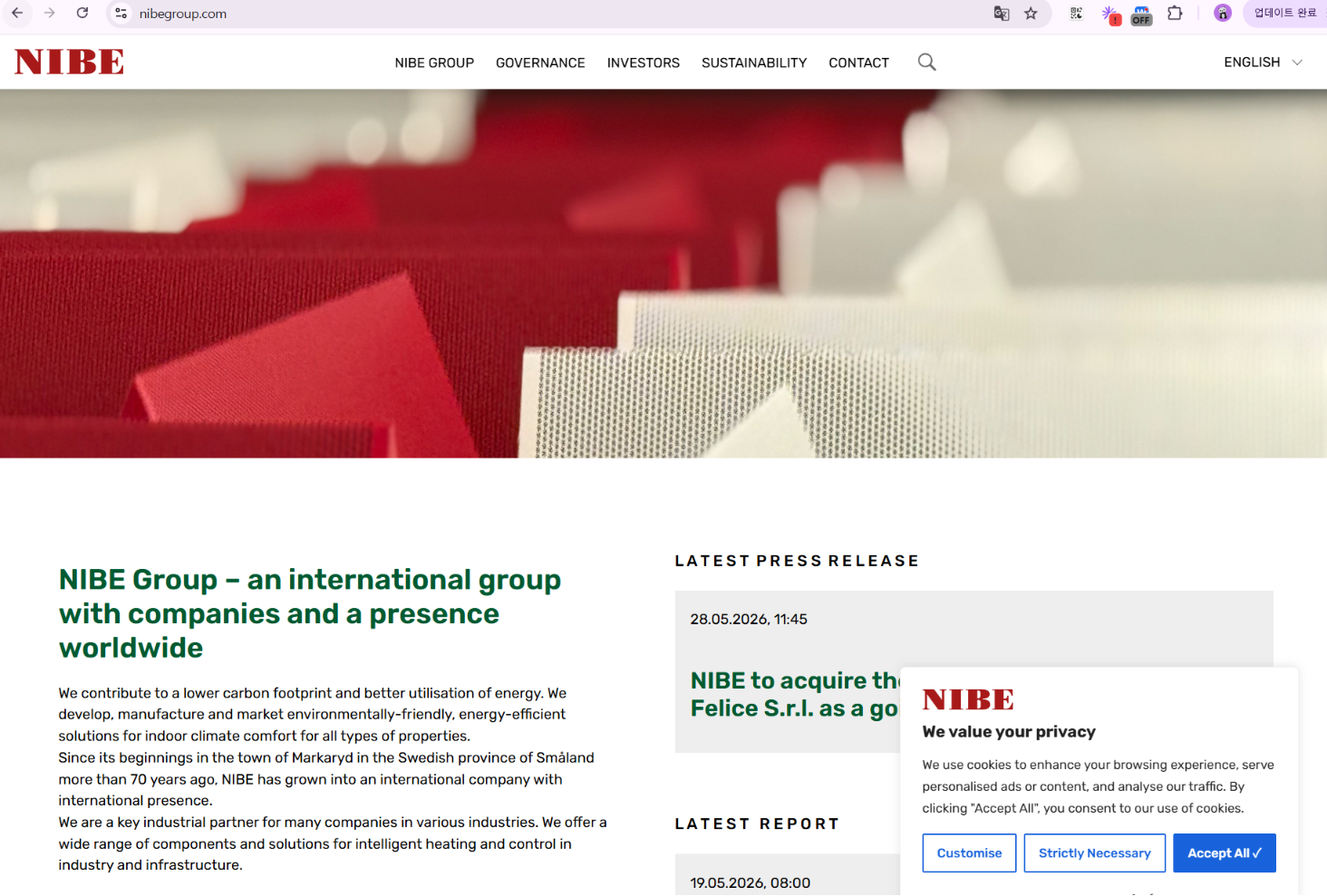Click the date '28.05.2026, 11:45'

[749, 620]
